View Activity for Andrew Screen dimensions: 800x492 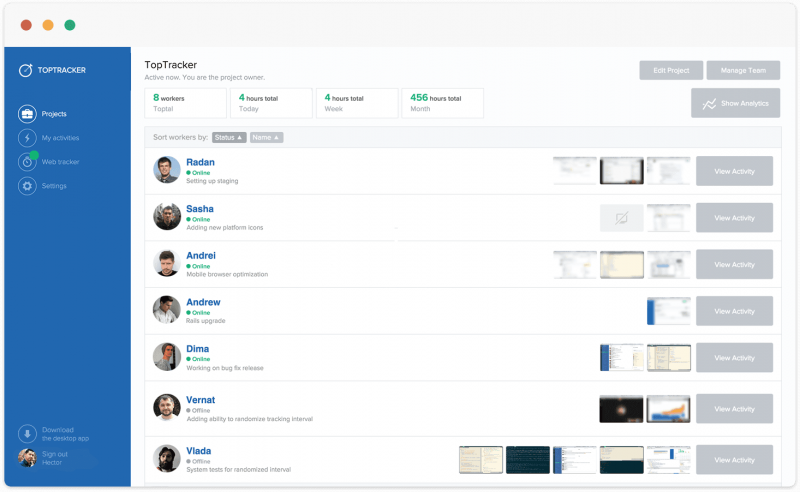(734, 311)
